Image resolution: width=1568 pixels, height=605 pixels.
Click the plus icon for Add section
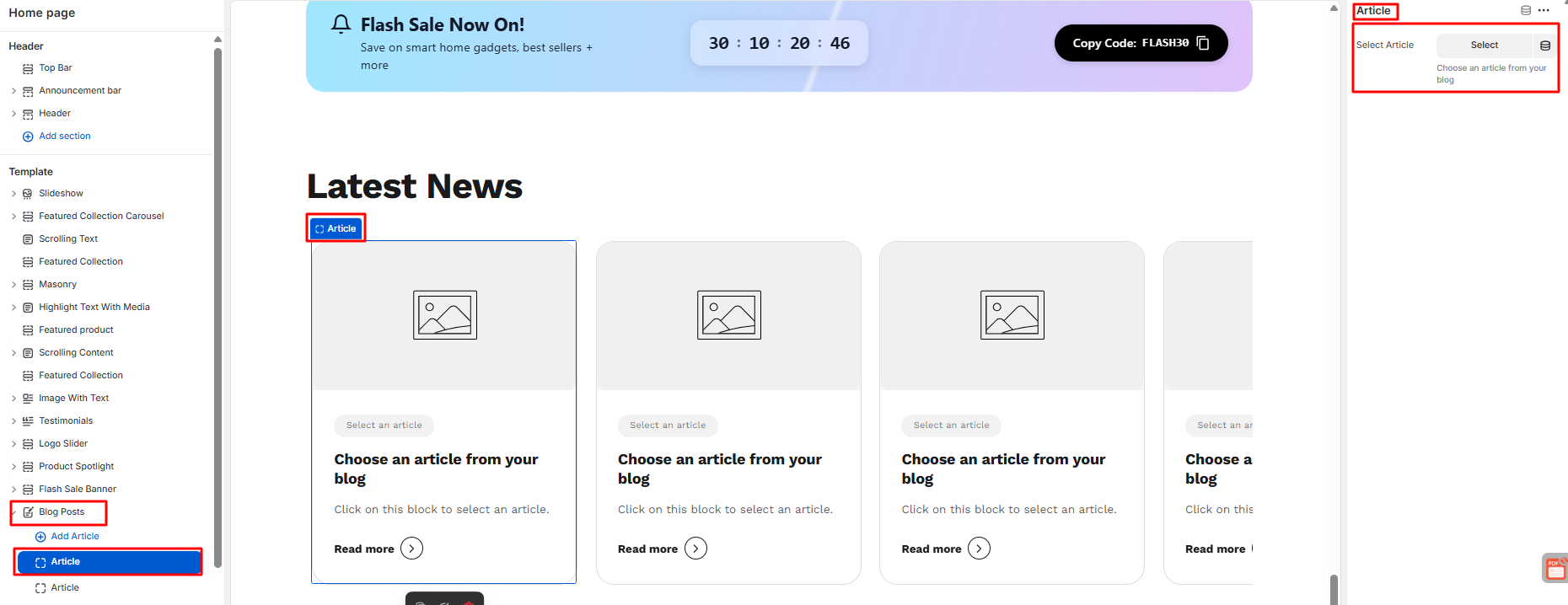click(28, 137)
